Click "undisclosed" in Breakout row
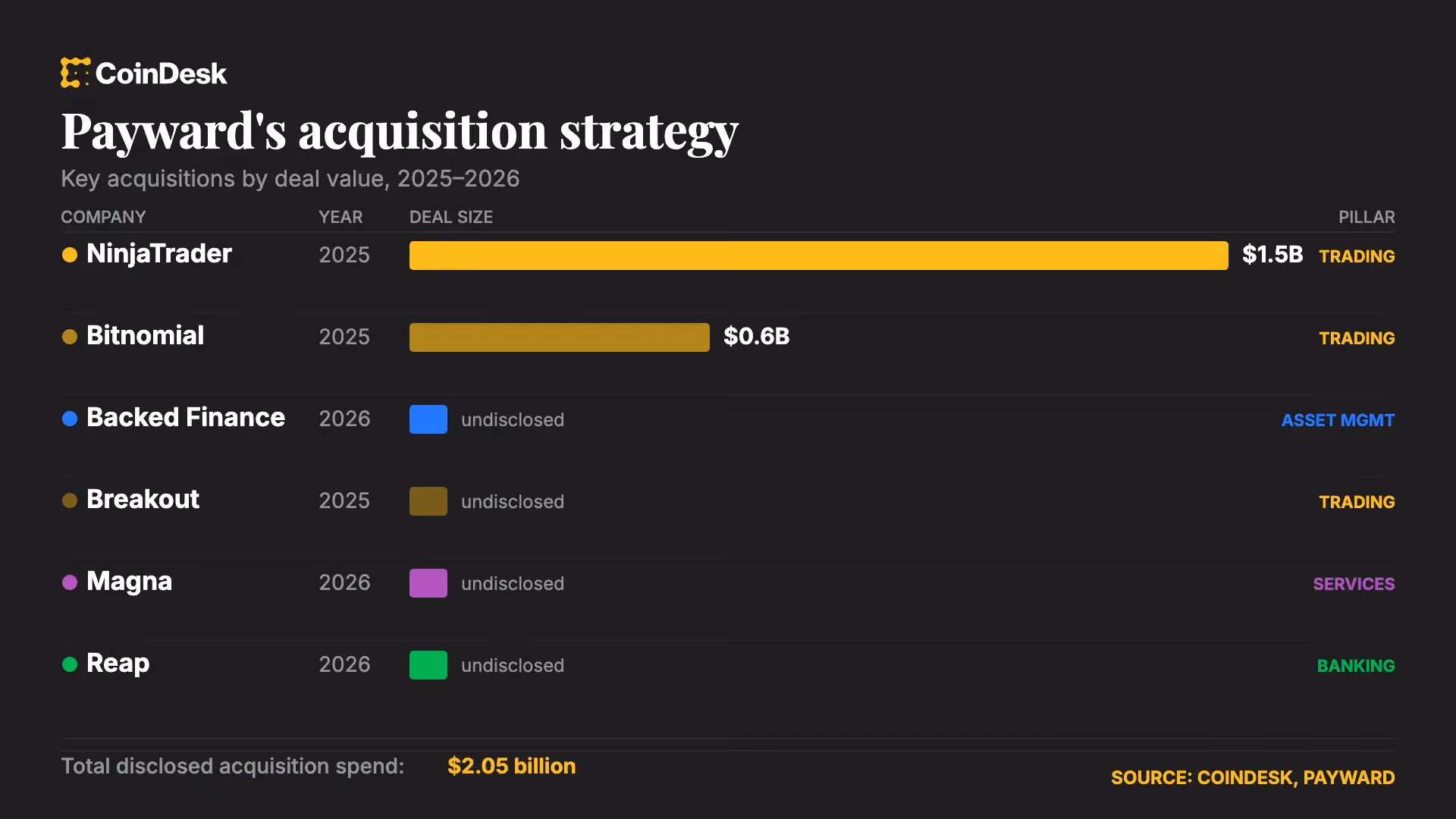 (513, 502)
